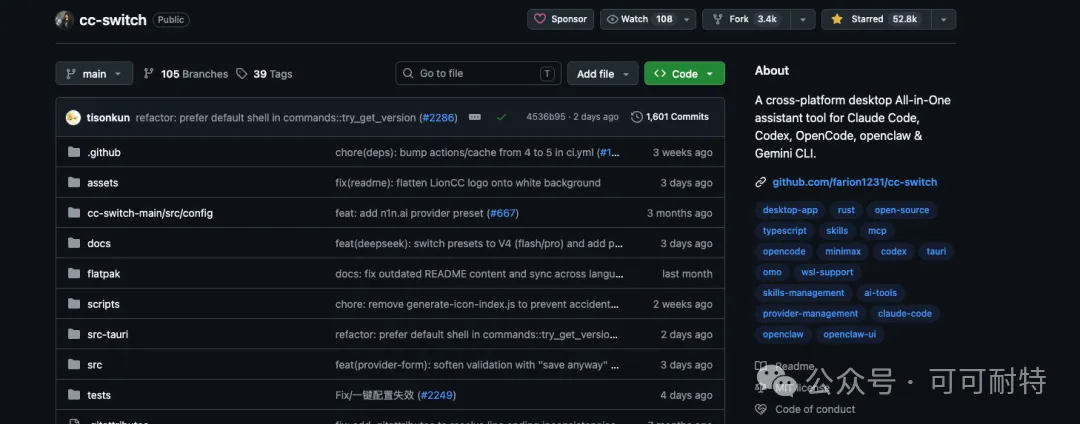
Task: Expand commit message ellipsis button
Action: 475,117
